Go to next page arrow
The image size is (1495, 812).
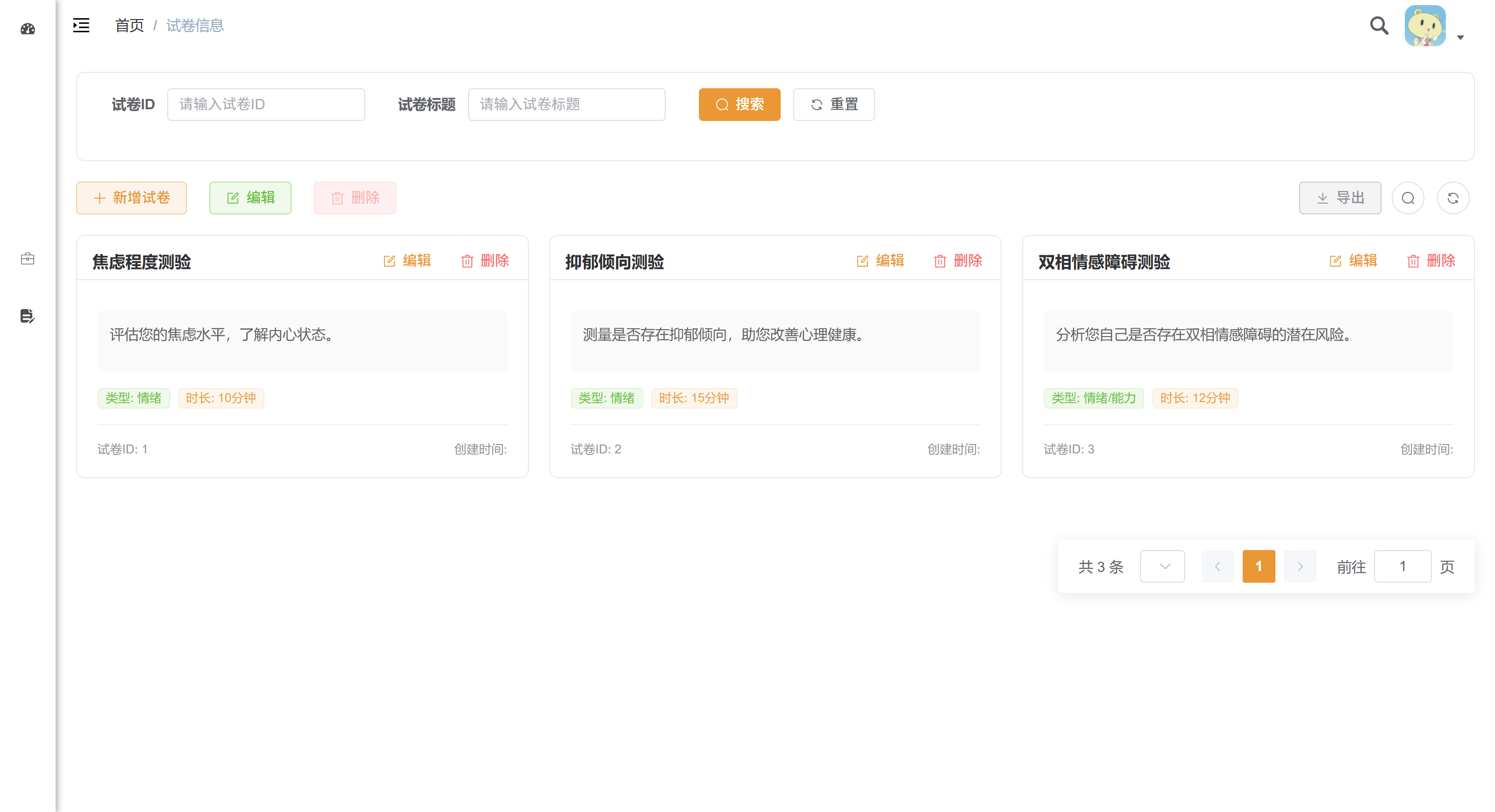[1300, 566]
